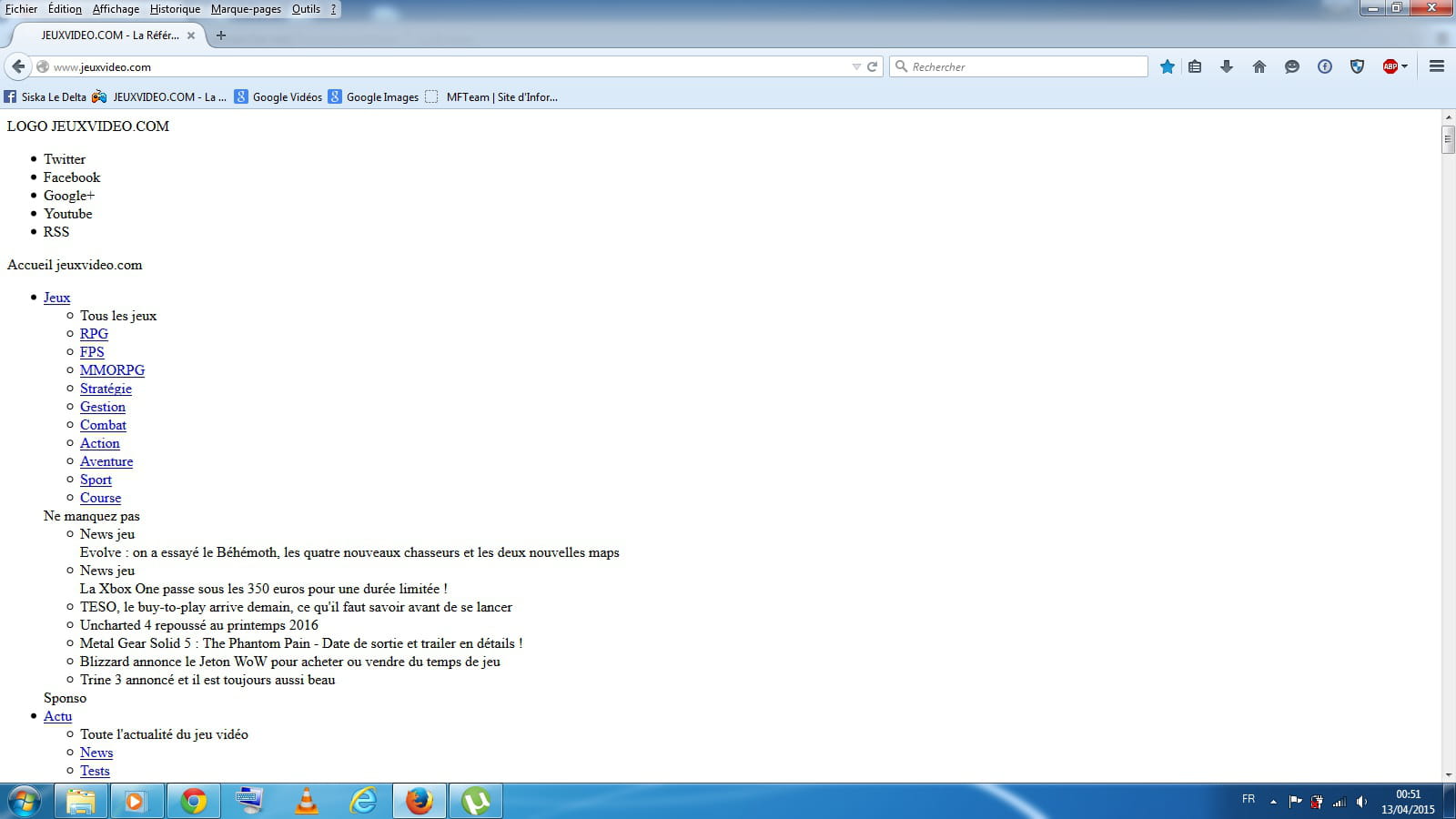Viewport: 1456px width, 819px height.
Task: Open Windows Media Player taskbar icon
Action: [136, 802]
